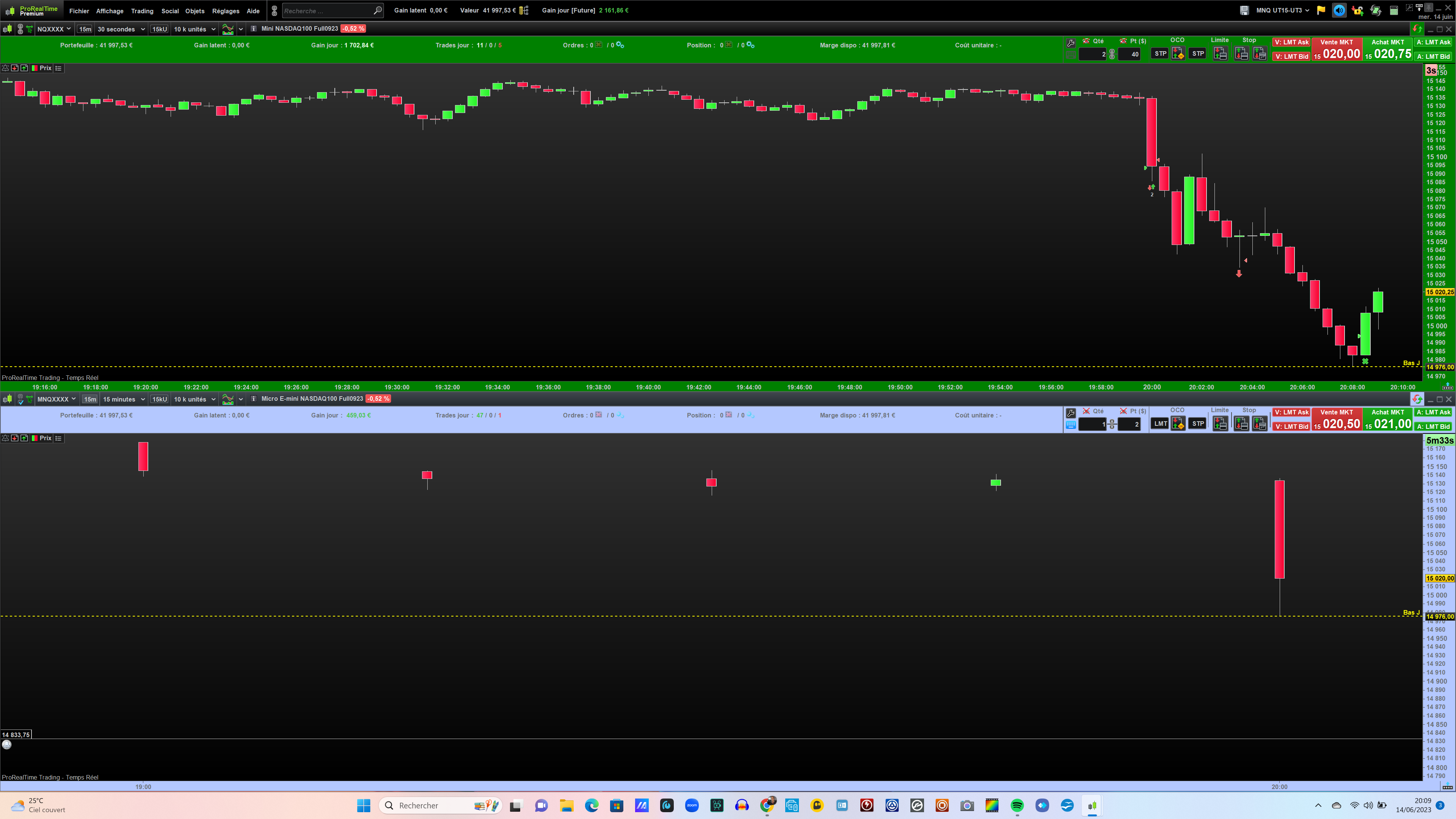This screenshot has width=1456, height=819.
Task: Toggle the blue sound alerts speaker icon
Action: (1339, 10)
